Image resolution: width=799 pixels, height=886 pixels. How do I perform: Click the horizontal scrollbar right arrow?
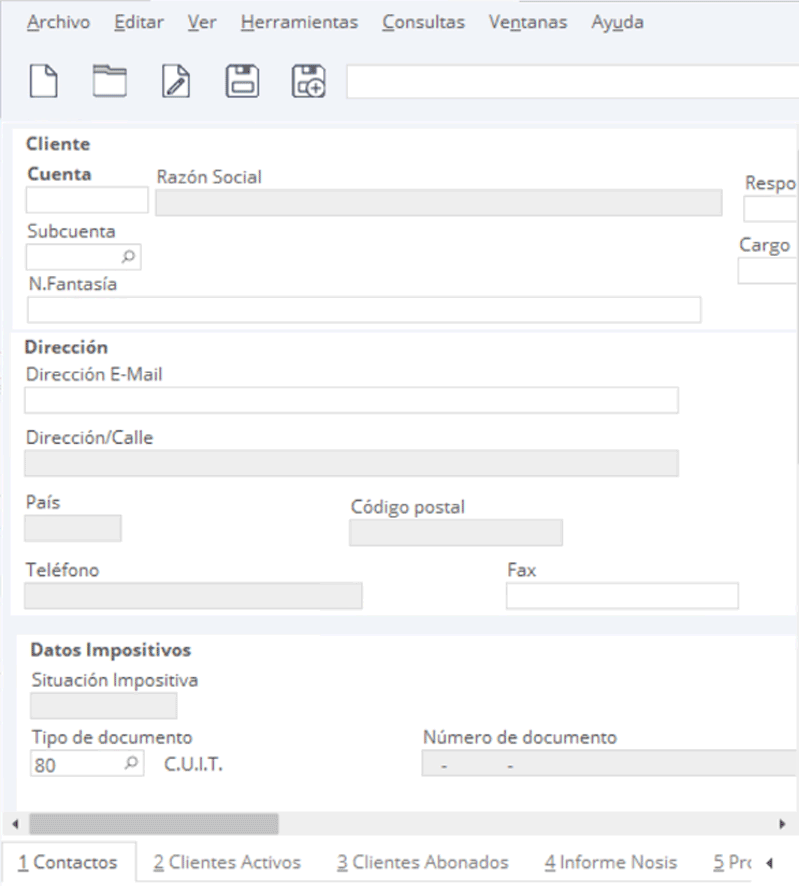click(x=782, y=824)
